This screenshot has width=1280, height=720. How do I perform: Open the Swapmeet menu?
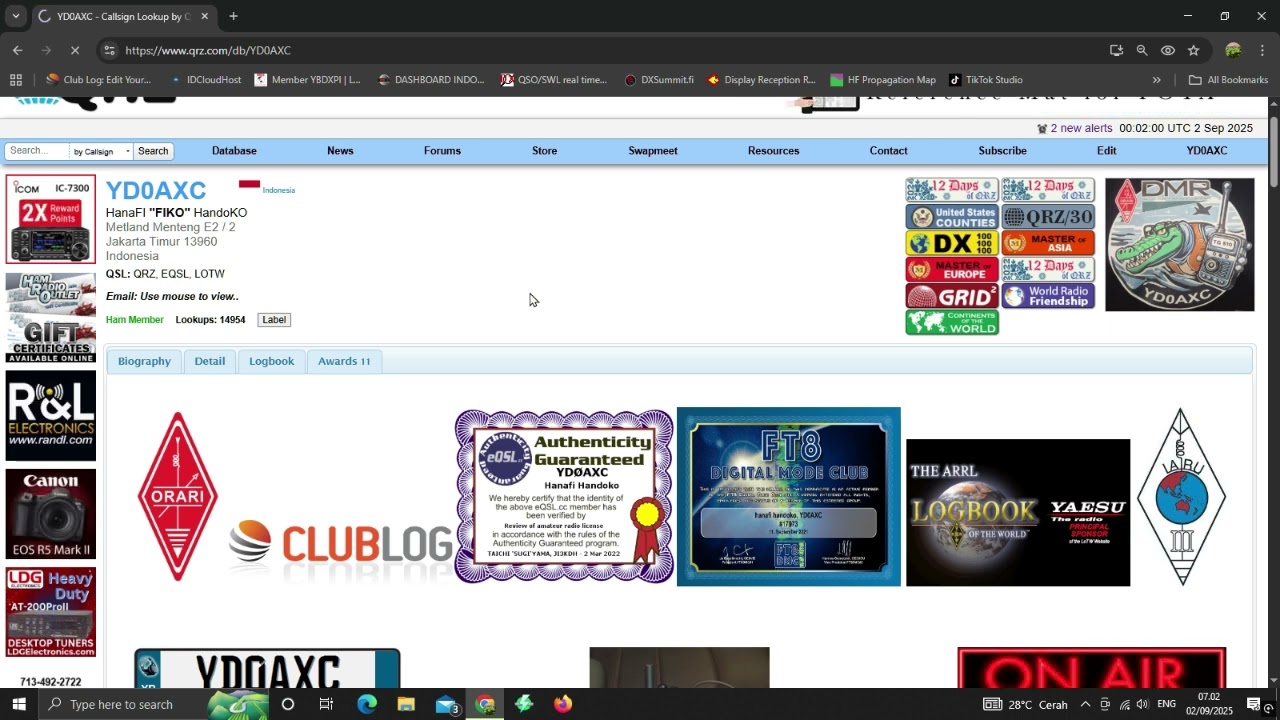653,151
